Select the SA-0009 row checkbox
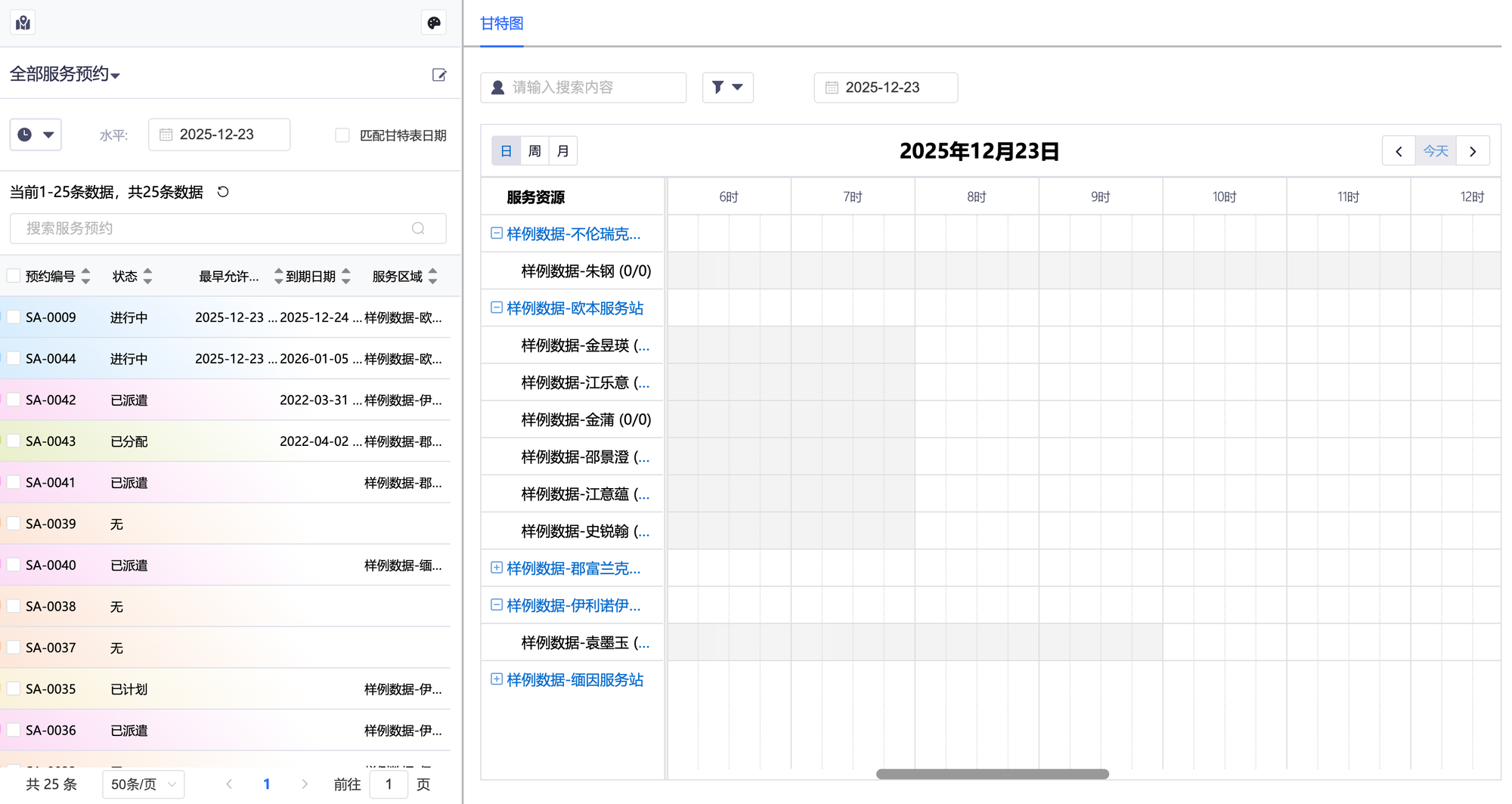 point(14,317)
